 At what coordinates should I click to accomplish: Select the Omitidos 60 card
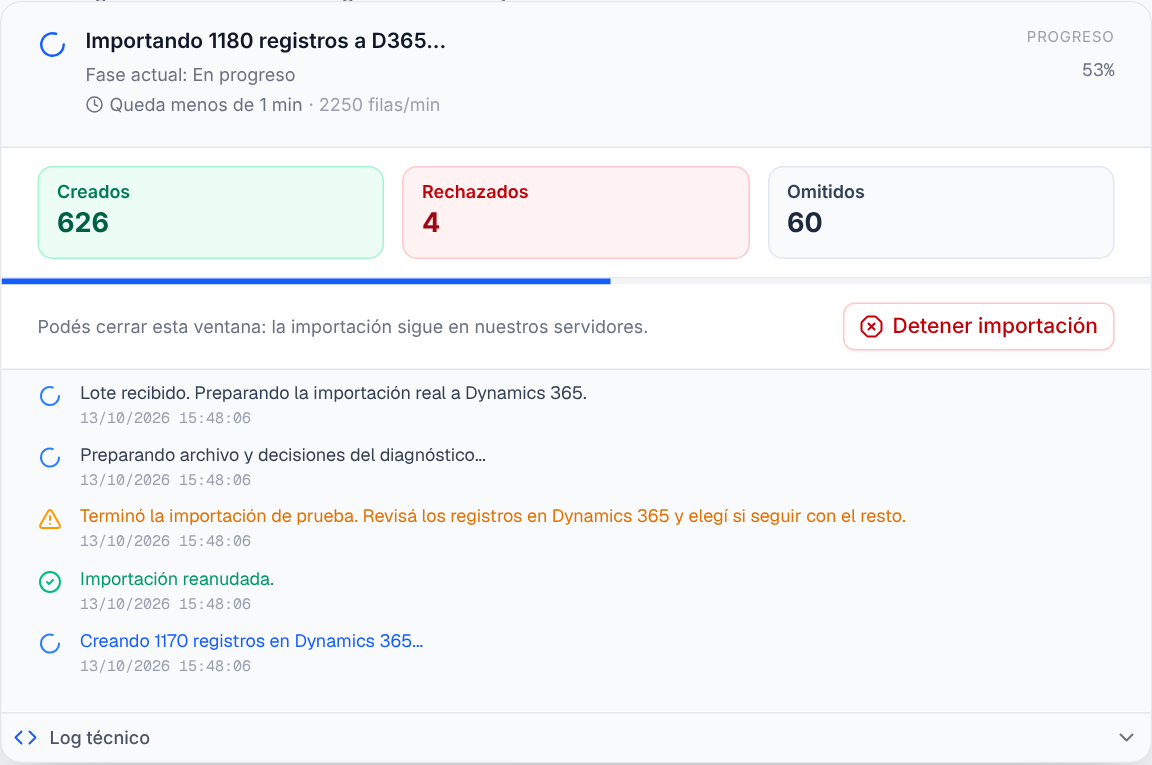pos(941,212)
